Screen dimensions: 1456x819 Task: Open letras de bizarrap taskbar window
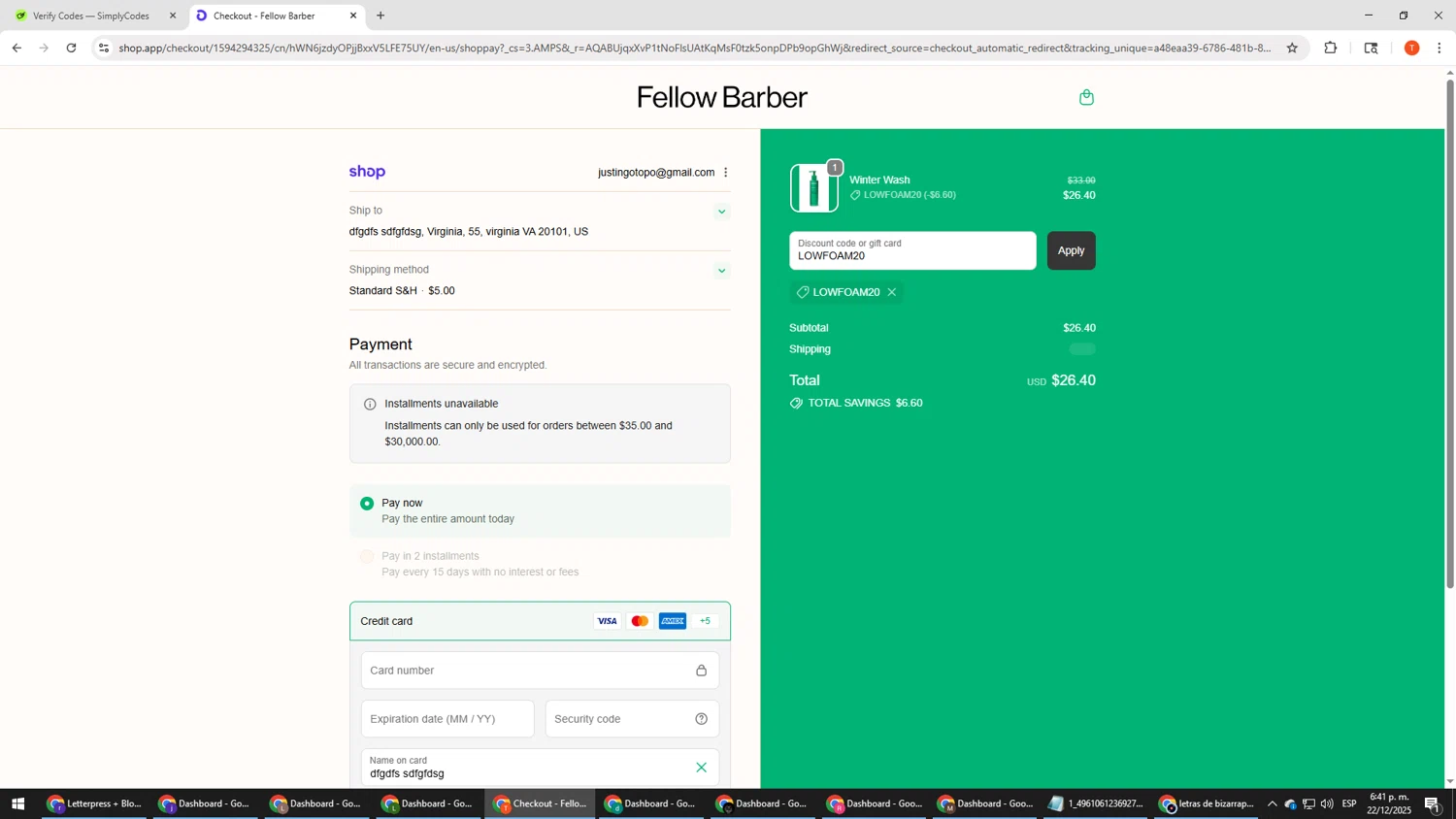[x=1207, y=803]
